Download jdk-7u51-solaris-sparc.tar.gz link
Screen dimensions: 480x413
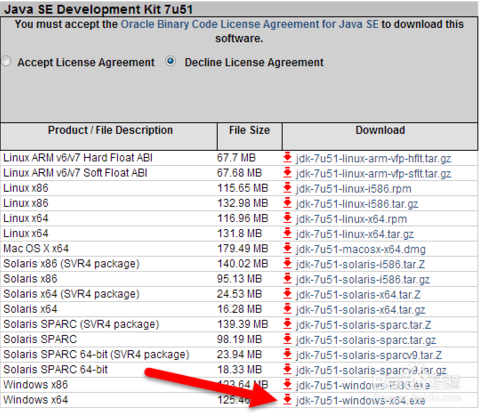[x=366, y=340]
